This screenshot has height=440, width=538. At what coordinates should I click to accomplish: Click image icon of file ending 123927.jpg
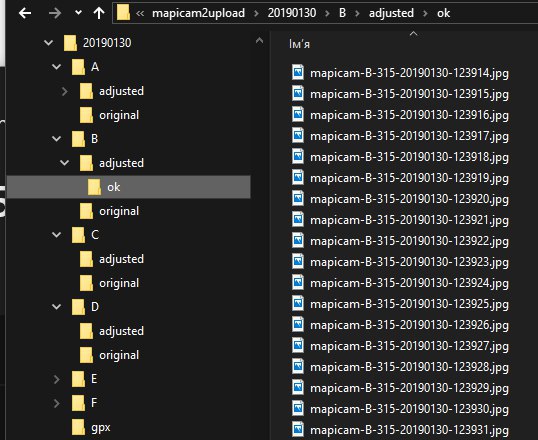click(x=298, y=345)
